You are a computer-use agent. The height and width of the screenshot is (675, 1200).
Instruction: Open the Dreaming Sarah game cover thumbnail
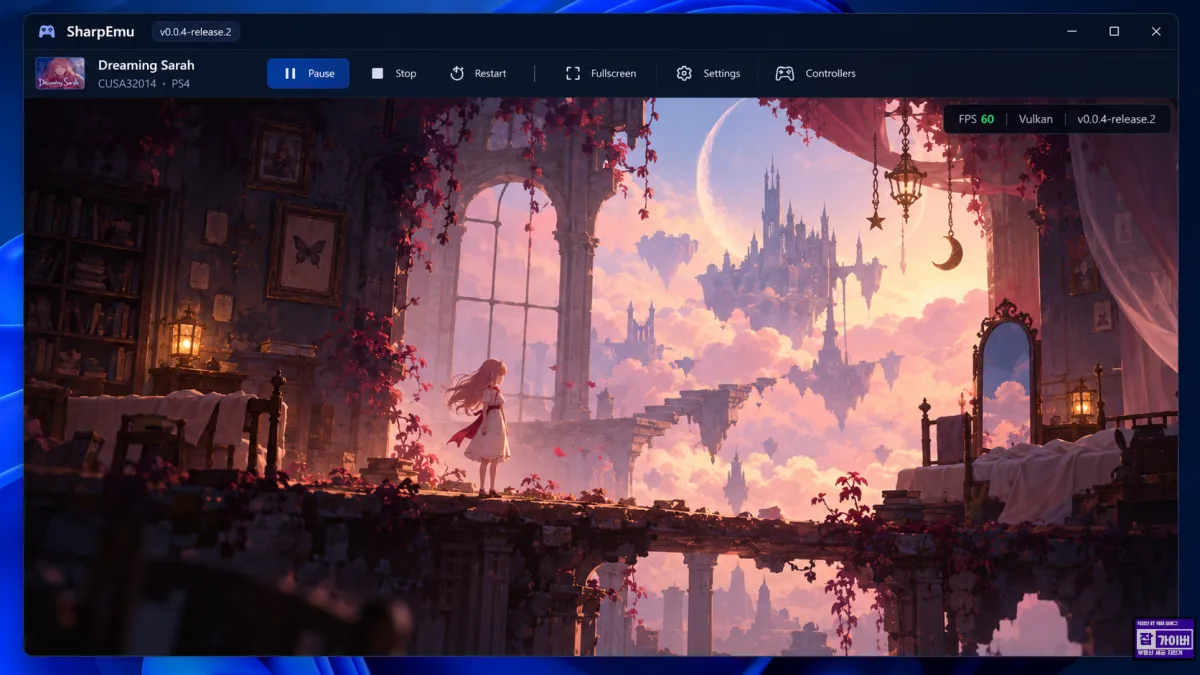pyautogui.click(x=60, y=74)
